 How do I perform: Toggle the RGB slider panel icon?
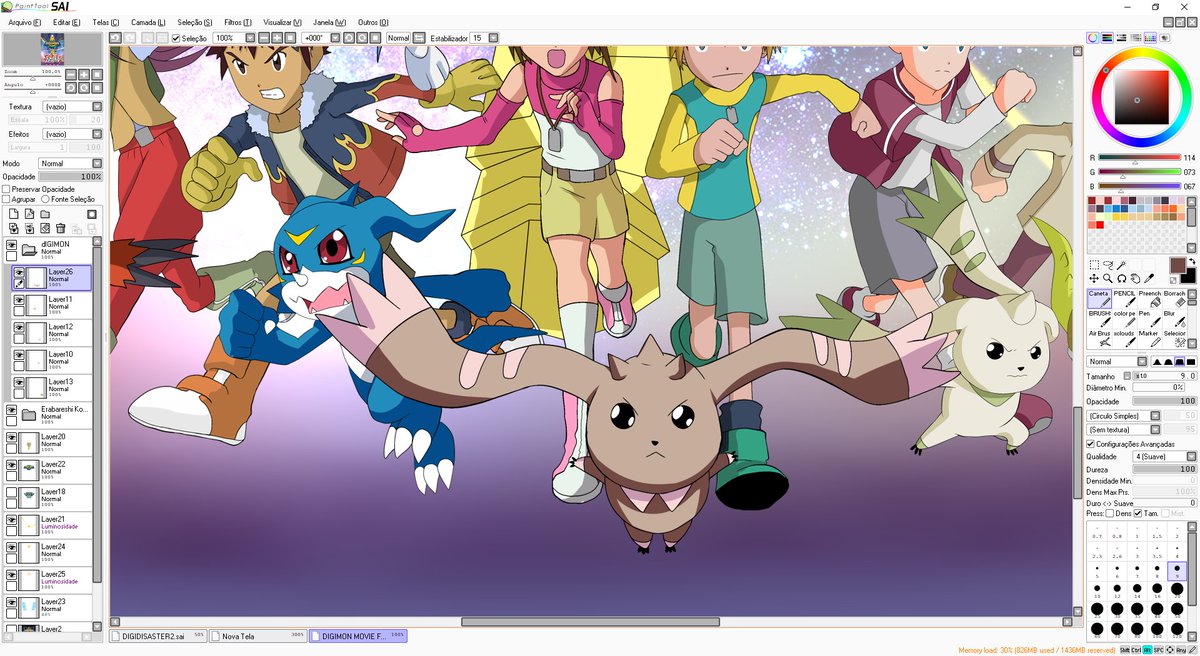(1107, 38)
